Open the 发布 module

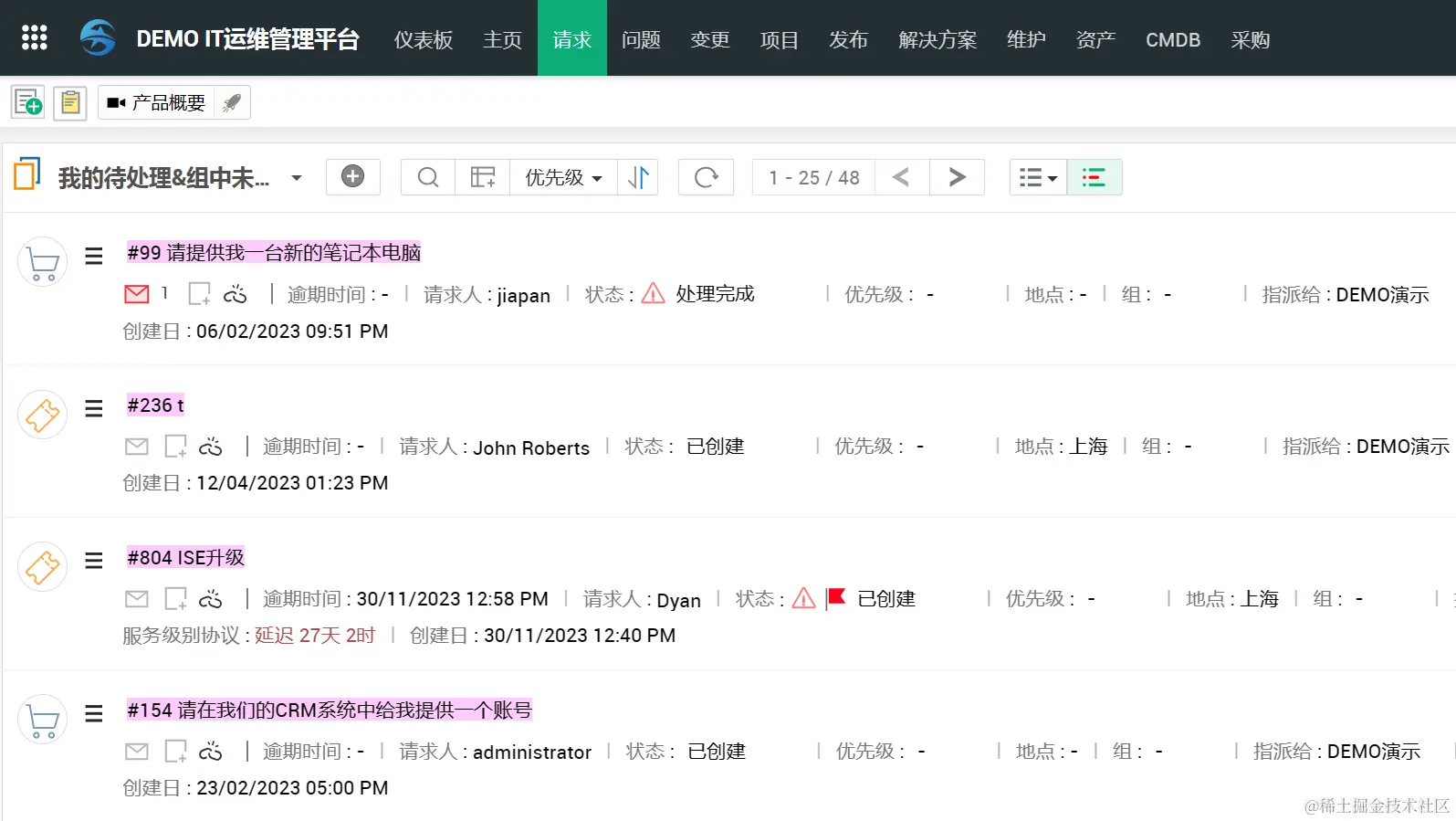(x=848, y=39)
